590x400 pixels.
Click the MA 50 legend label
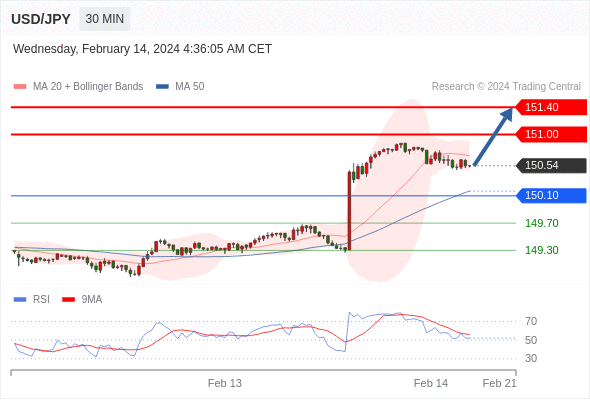[x=190, y=87]
